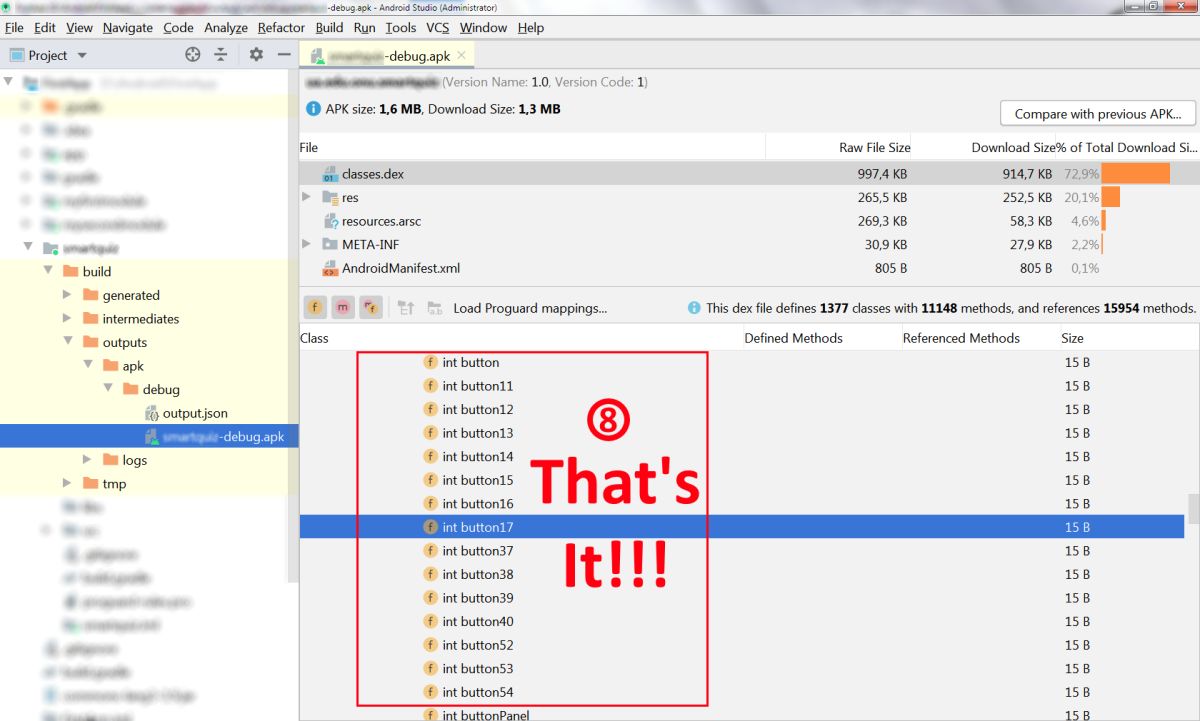Open the Tools menu
The width and height of the screenshot is (1200, 721).
coord(401,28)
